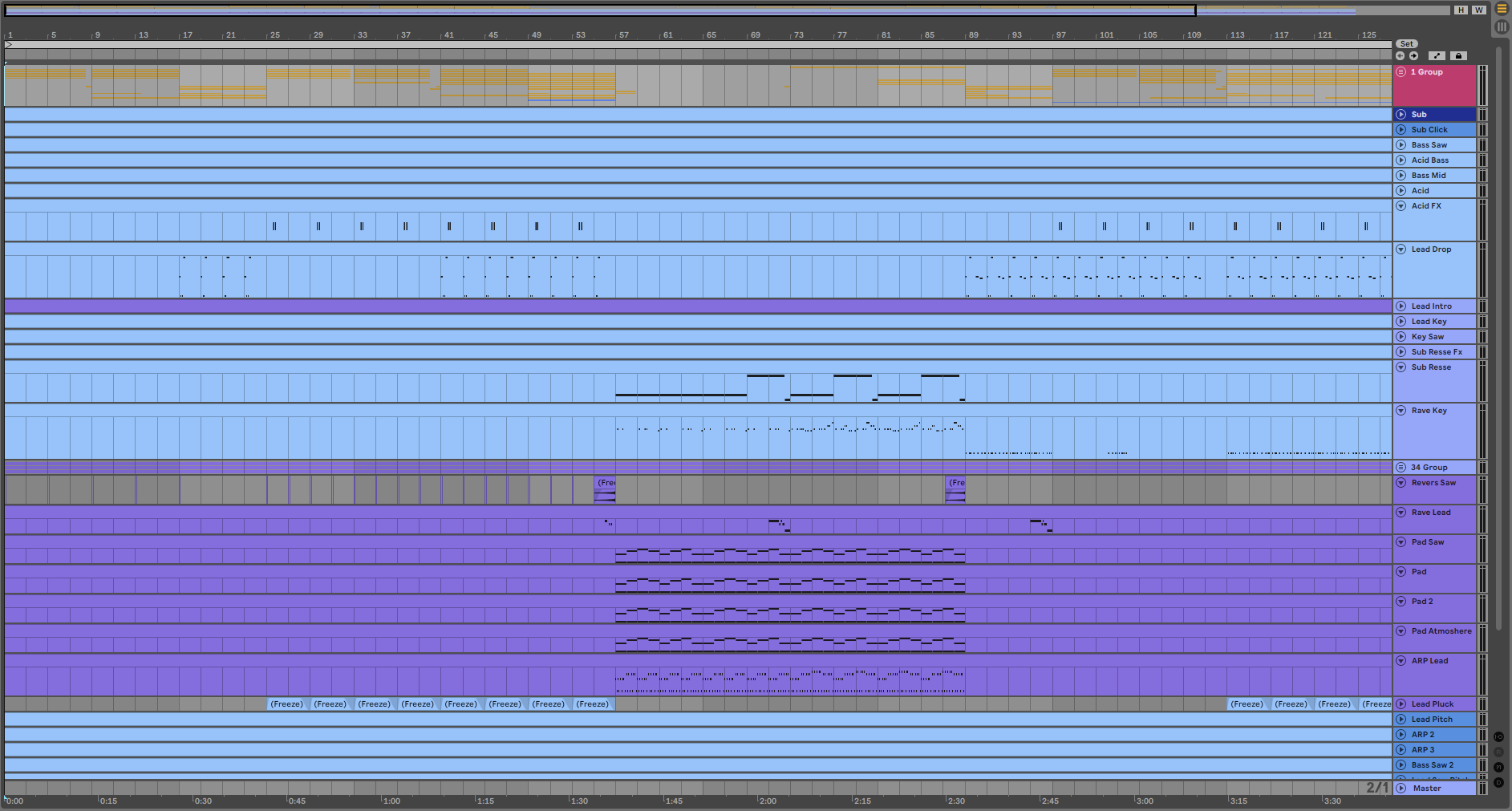This screenshot has width=1512, height=811.
Task: Click the 2:30 mark in time ruler
Action: pyautogui.click(x=956, y=801)
